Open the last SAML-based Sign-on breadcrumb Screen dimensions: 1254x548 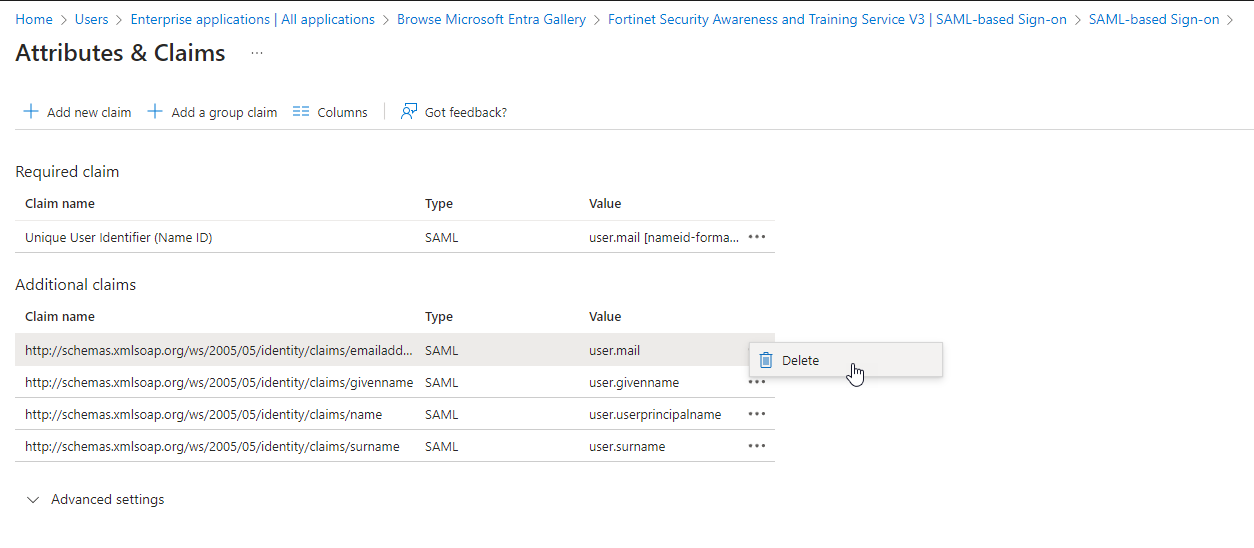point(1154,19)
